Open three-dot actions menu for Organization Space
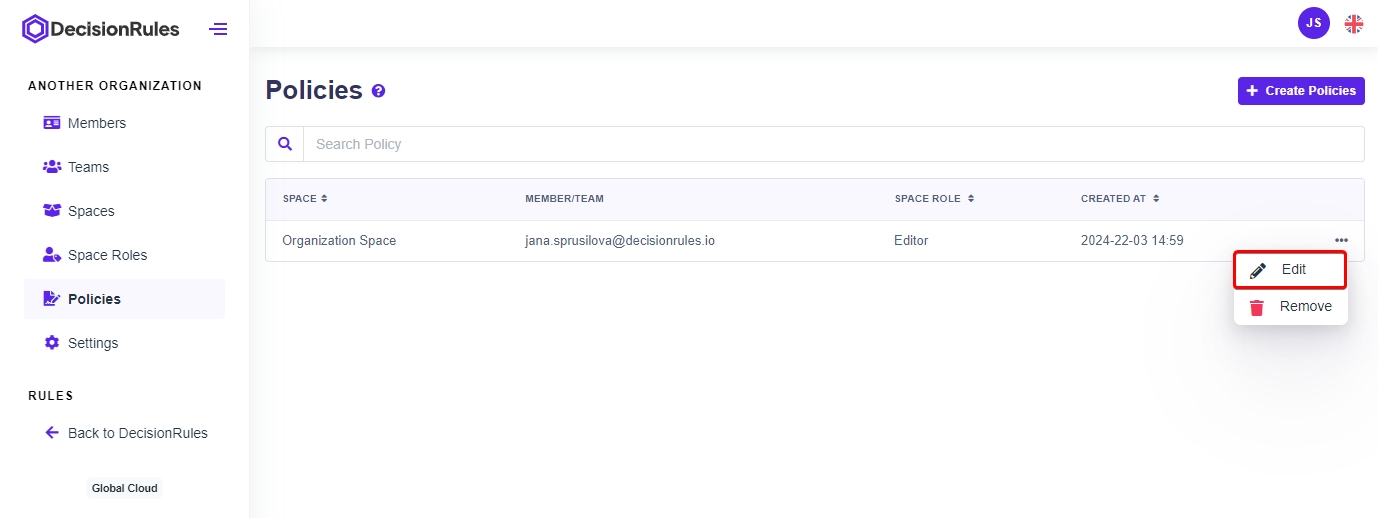Viewport: 1378px width, 518px height. point(1341,240)
